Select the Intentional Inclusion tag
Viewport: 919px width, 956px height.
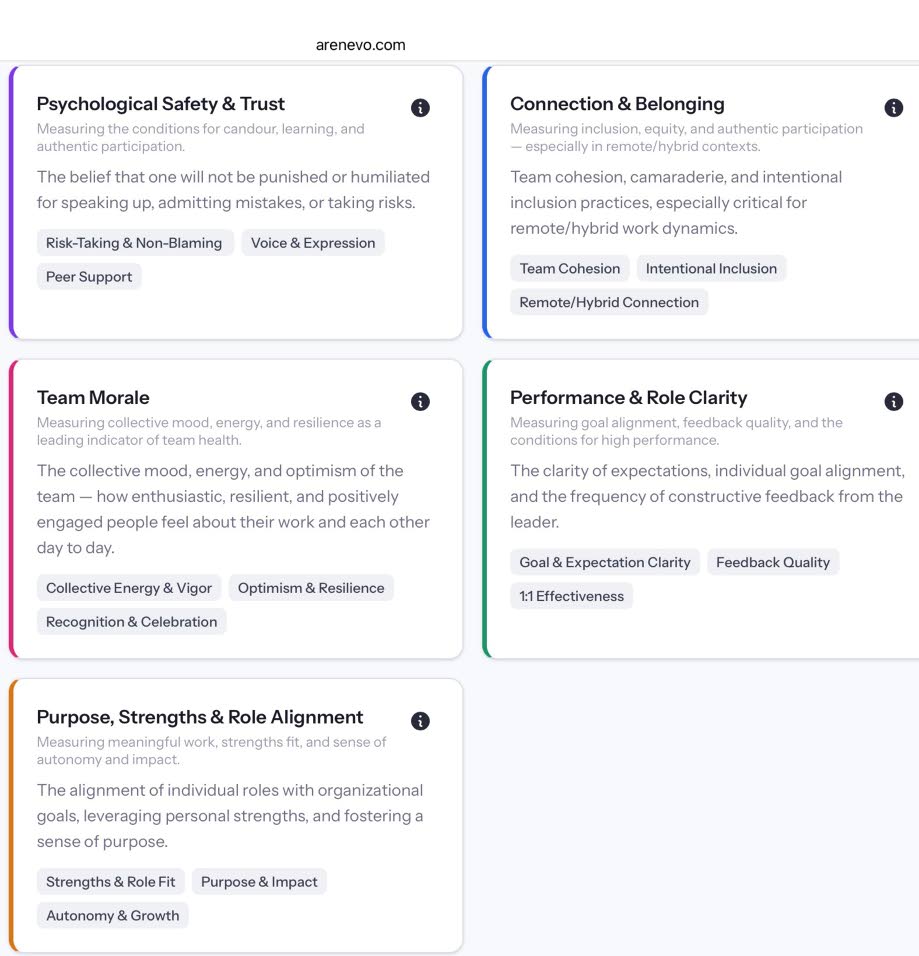tap(711, 268)
